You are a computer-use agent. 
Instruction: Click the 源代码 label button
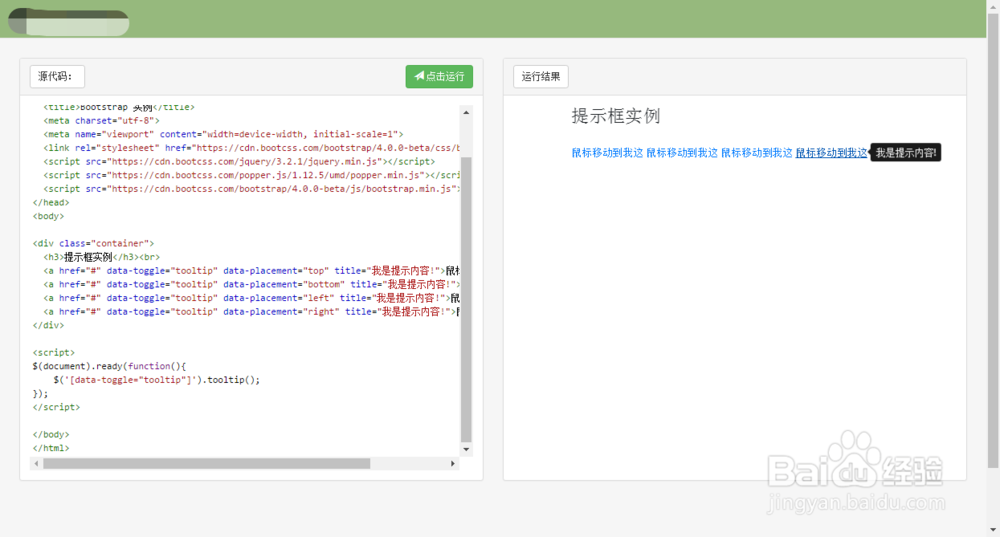tap(57, 77)
